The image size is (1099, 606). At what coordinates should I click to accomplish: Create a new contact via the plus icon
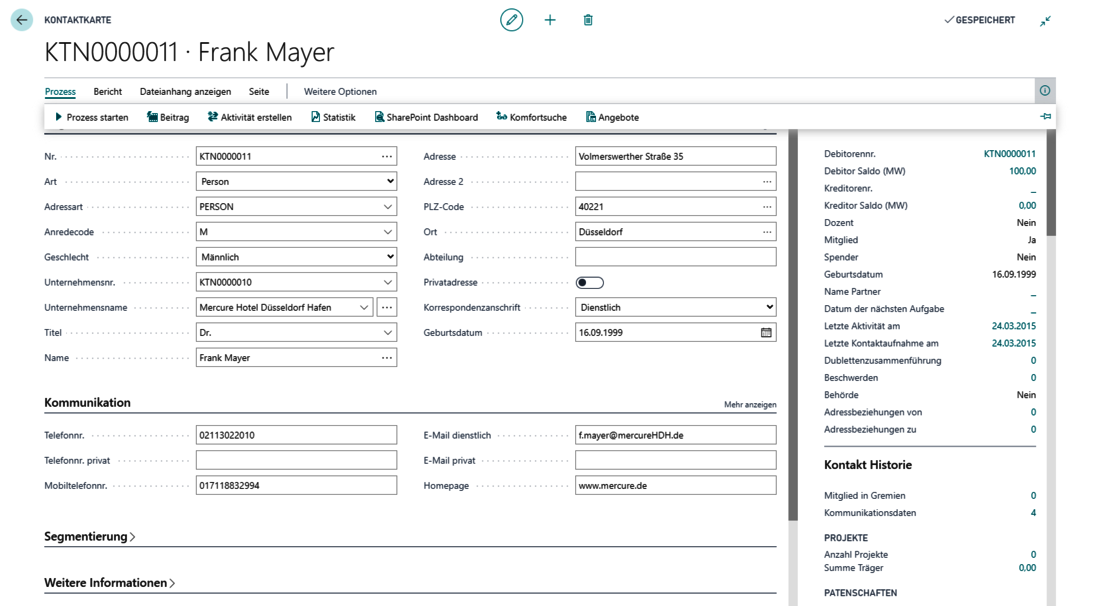(550, 19)
